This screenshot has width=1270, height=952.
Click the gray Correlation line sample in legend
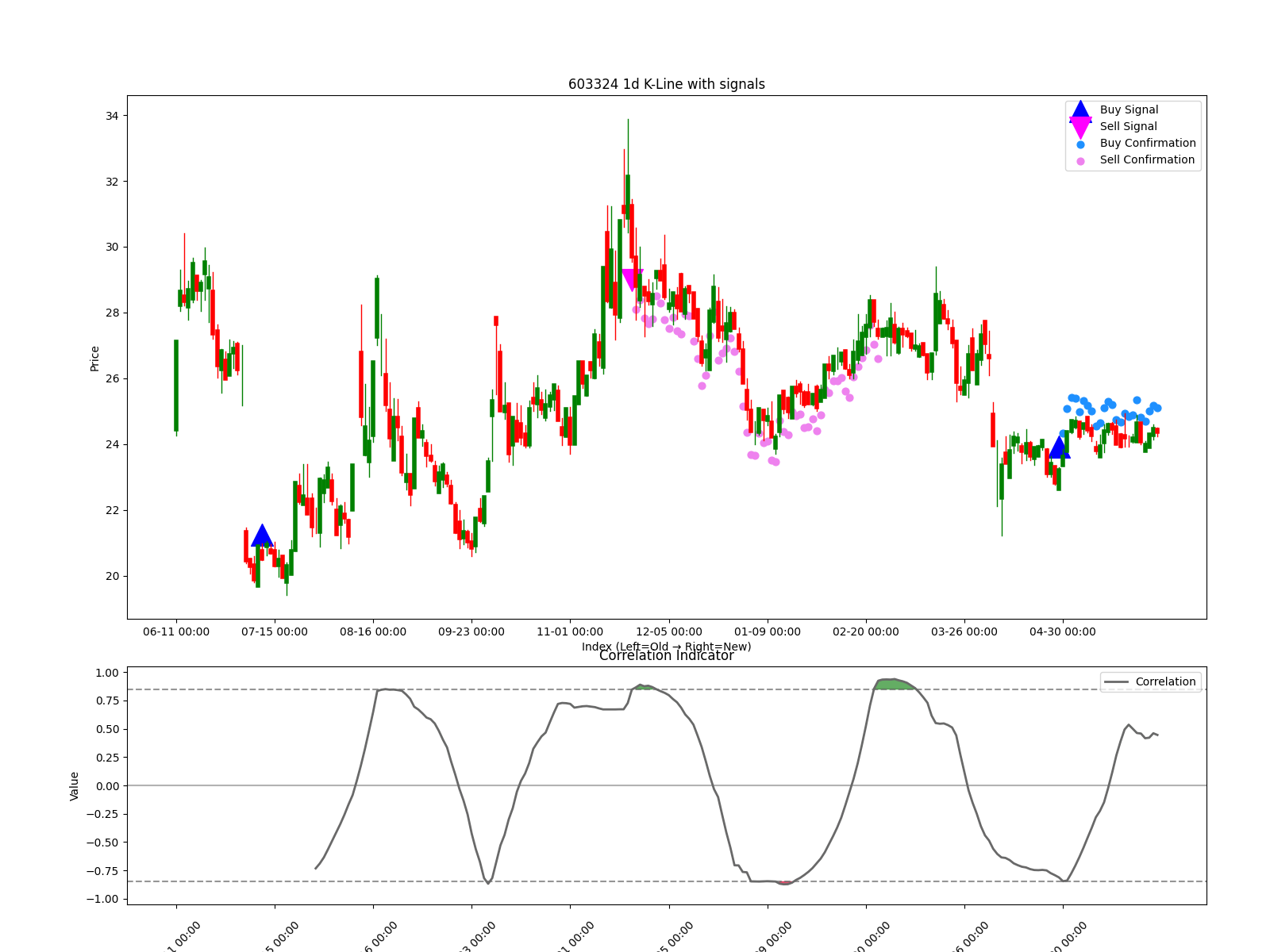click(1116, 682)
